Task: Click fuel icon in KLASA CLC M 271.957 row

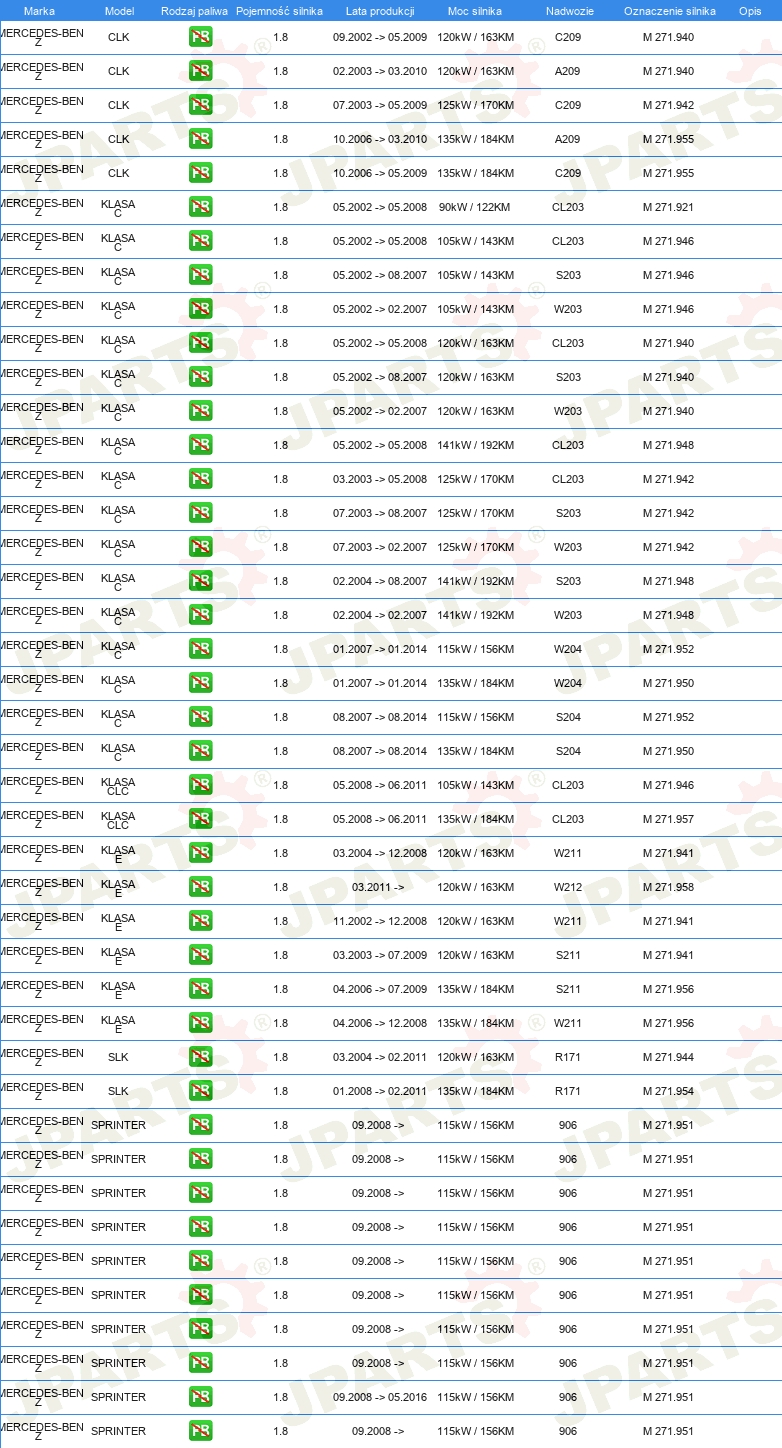Action: (x=200, y=819)
